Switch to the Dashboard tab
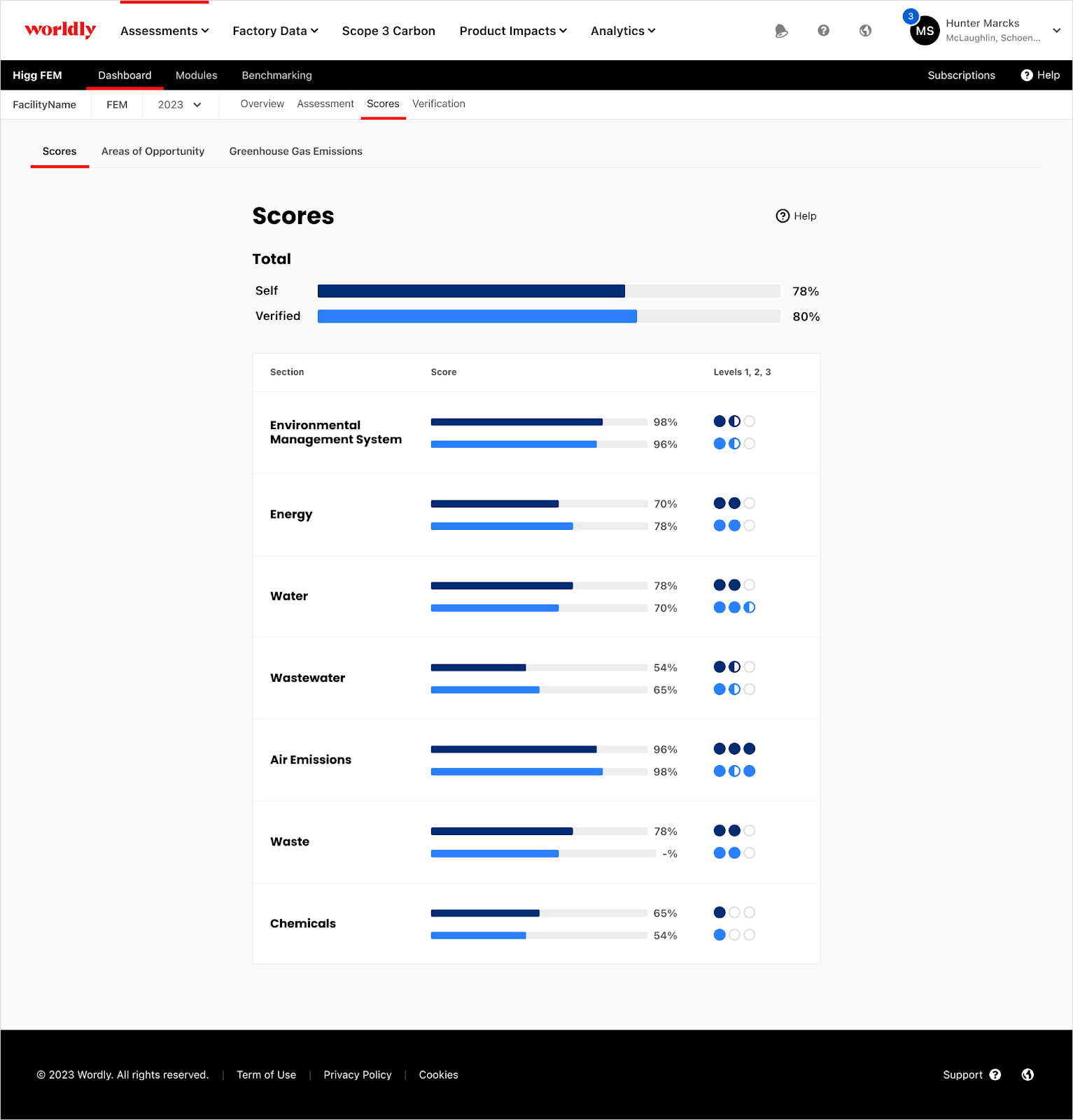This screenshot has width=1073, height=1120. coord(125,75)
